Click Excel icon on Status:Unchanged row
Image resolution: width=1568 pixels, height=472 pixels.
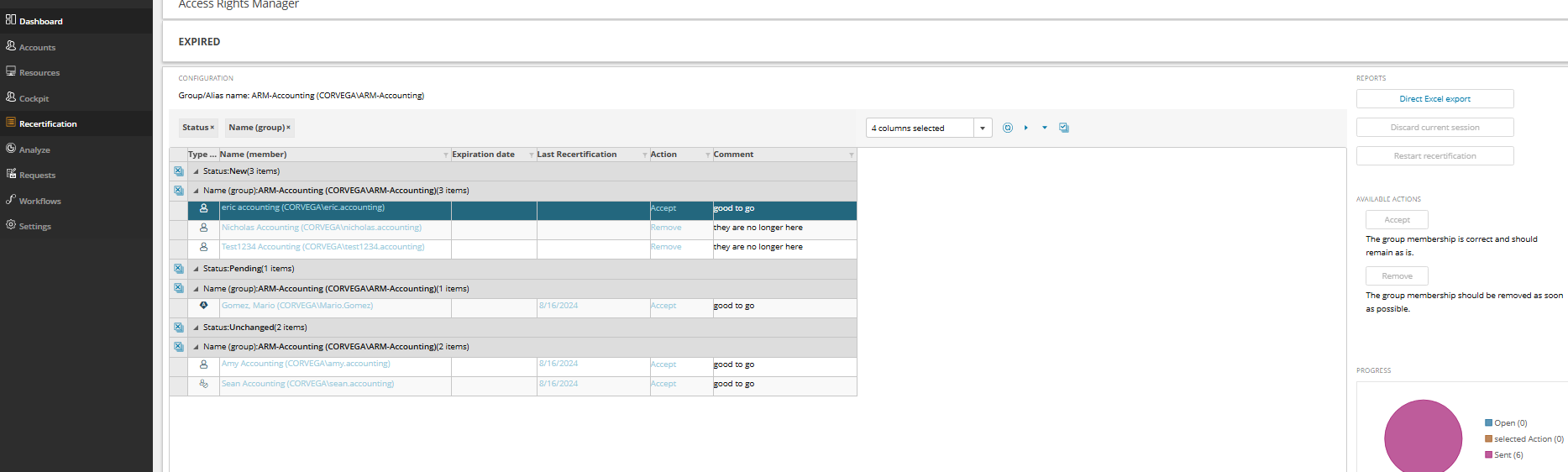(x=178, y=328)
